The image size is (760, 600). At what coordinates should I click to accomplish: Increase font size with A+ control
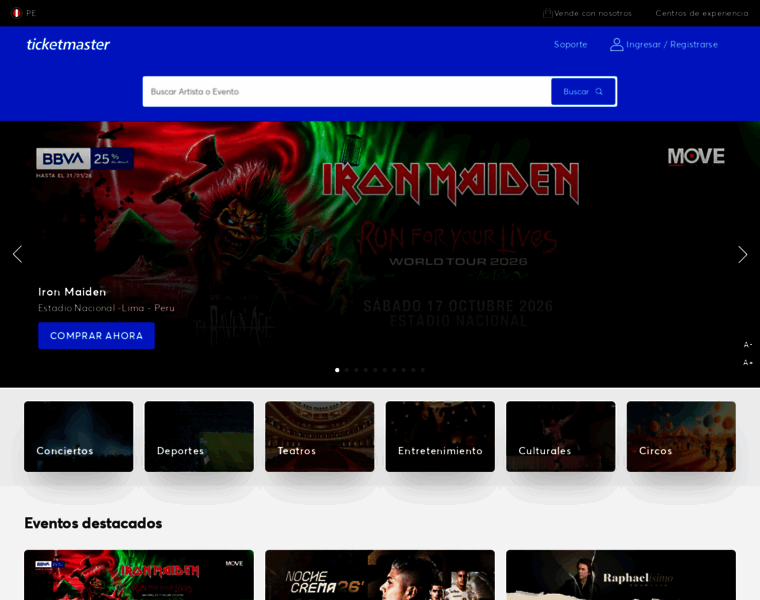click(748, 363)
